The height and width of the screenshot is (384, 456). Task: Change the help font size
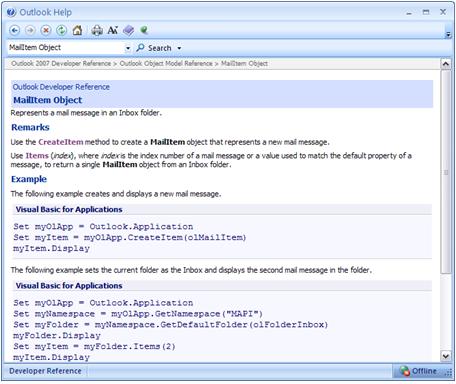click(x=113, y=30)
